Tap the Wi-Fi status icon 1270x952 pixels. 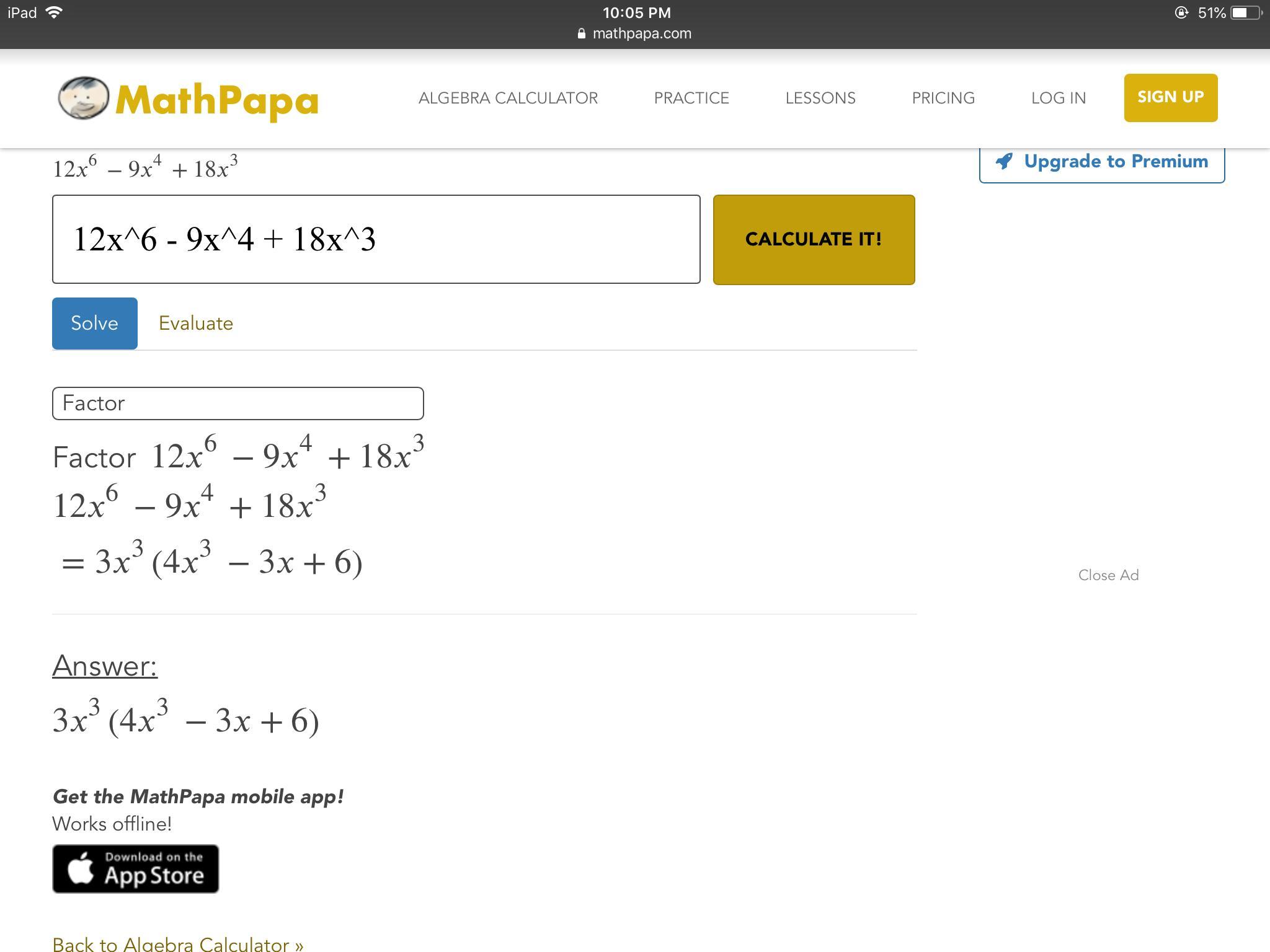click(x=55, y=12)
